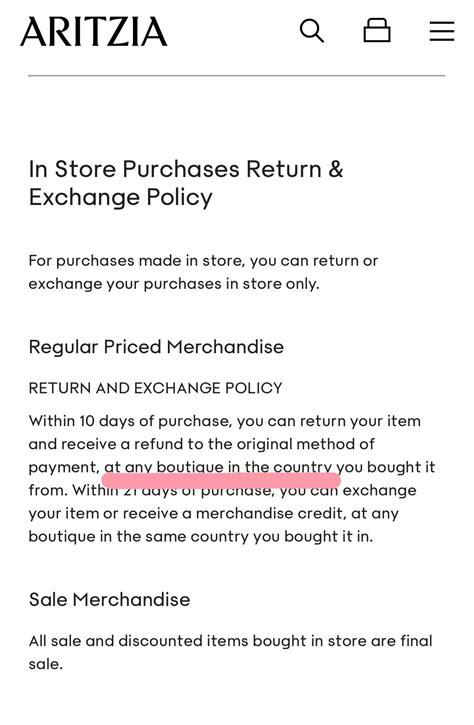Open the shopping bag icon
Image resolution: width=474 pixels, height=725 pixels.
point(377,31)
